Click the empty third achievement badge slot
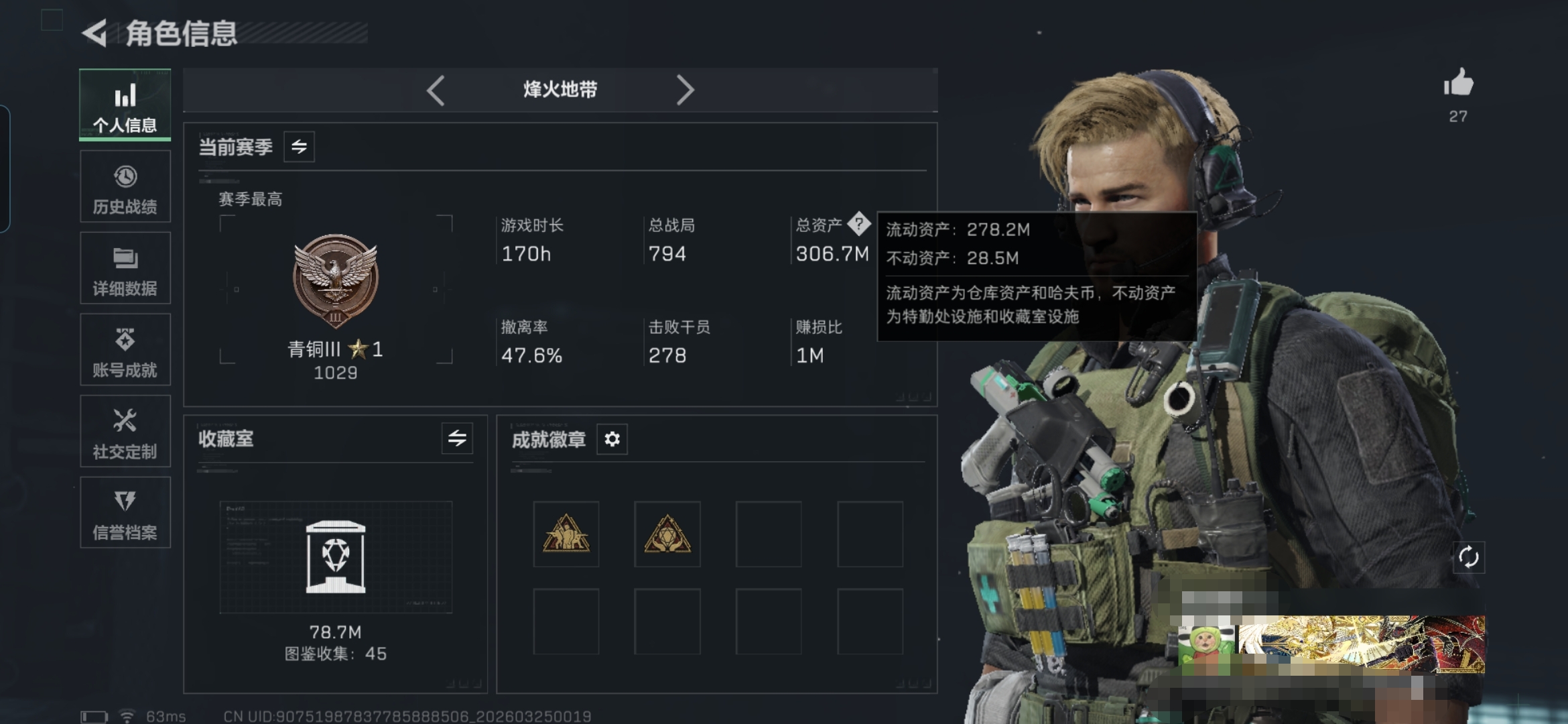 tap(769, 534)
